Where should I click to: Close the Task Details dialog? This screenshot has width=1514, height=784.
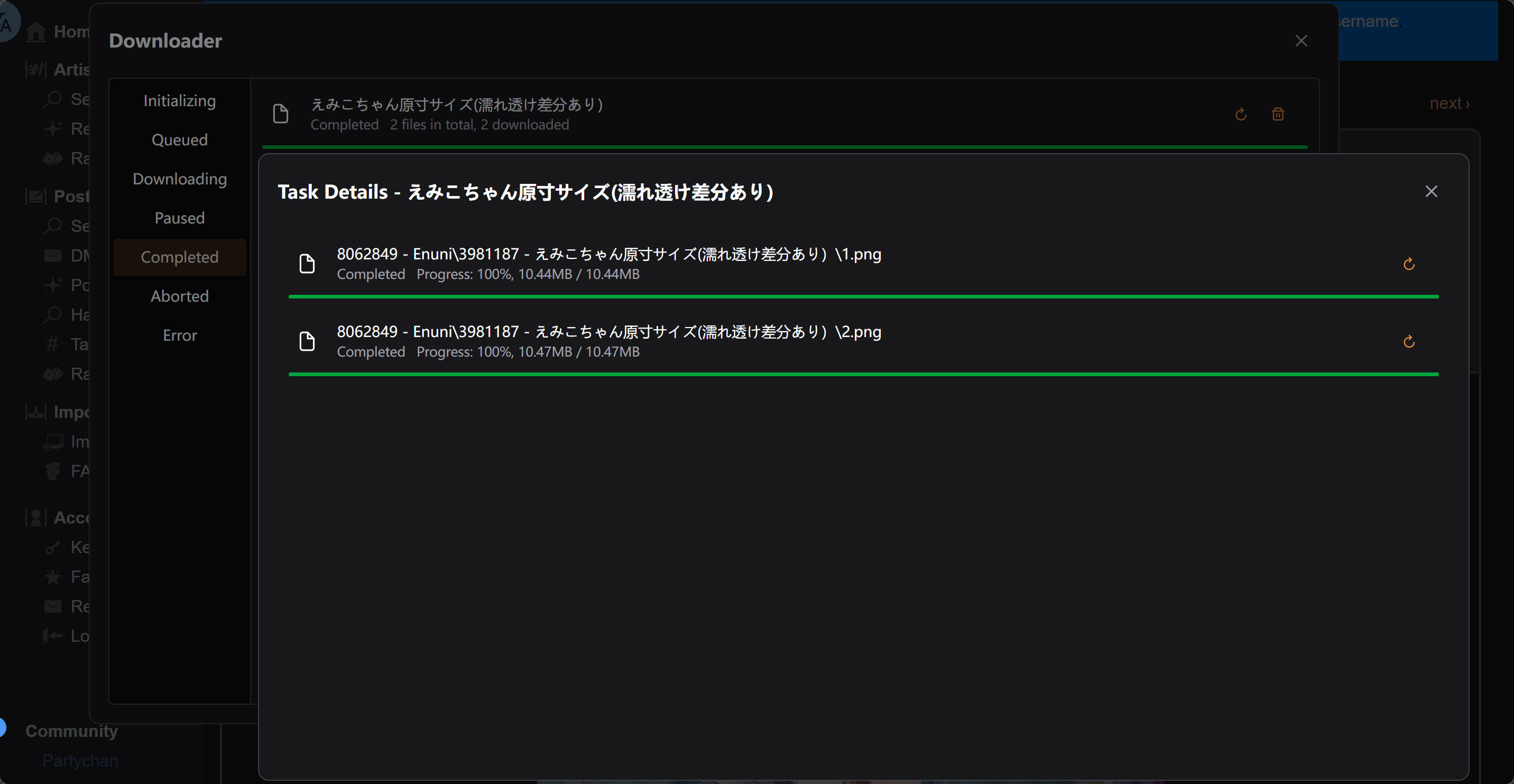1430,191
